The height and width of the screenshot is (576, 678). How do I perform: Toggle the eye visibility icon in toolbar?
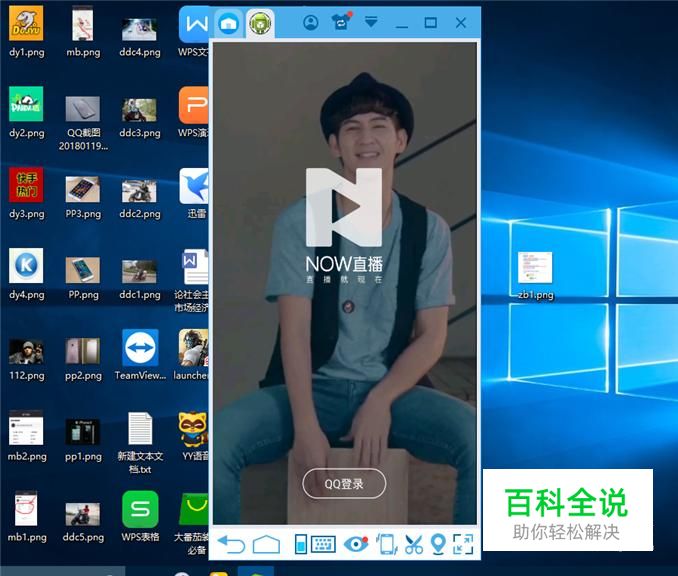click(356, 544)
